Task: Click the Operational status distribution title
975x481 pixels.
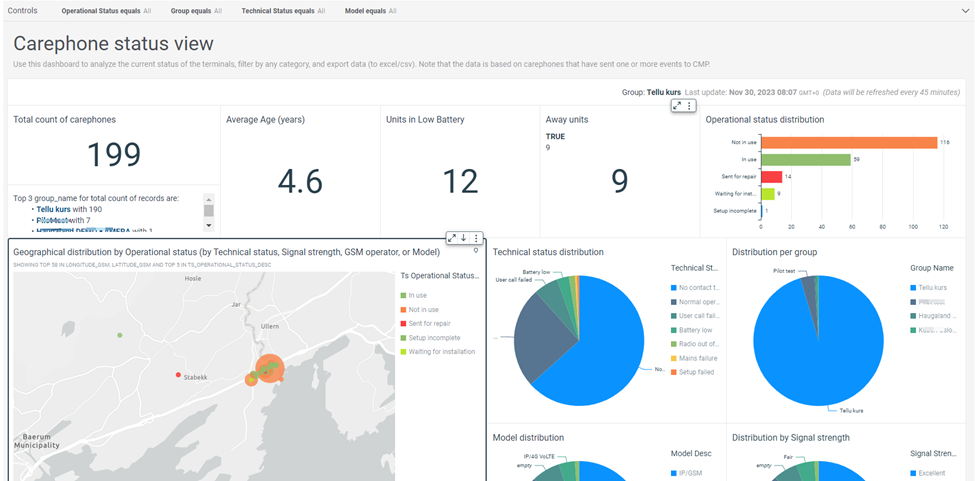Action: [x=765, y=119]
